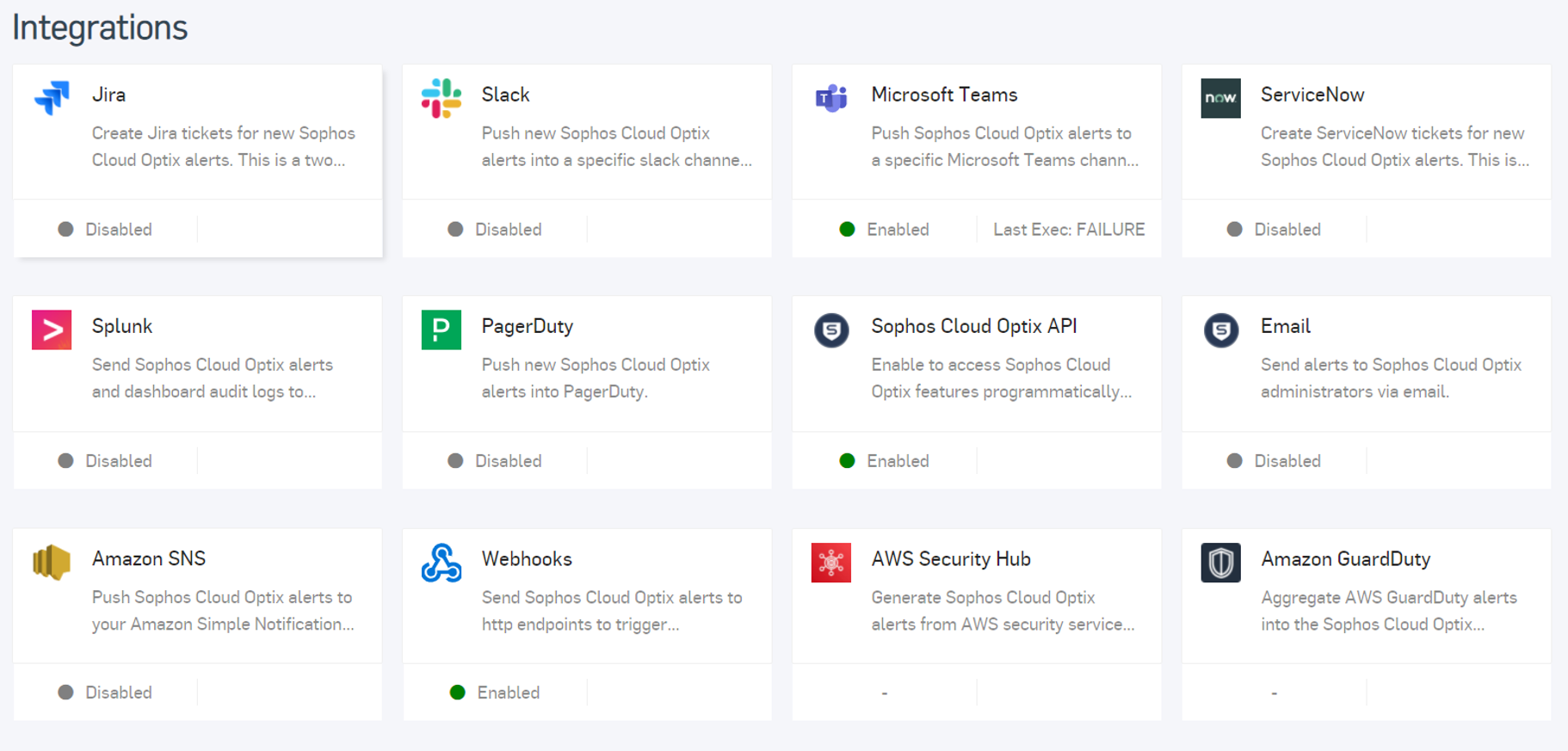The image size is (1568, 751).
Task: Click the ServiceNow logo icon
Action: pos(1220,98)
